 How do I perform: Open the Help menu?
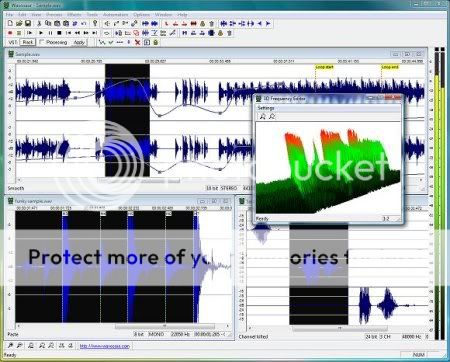pos(182,15)
